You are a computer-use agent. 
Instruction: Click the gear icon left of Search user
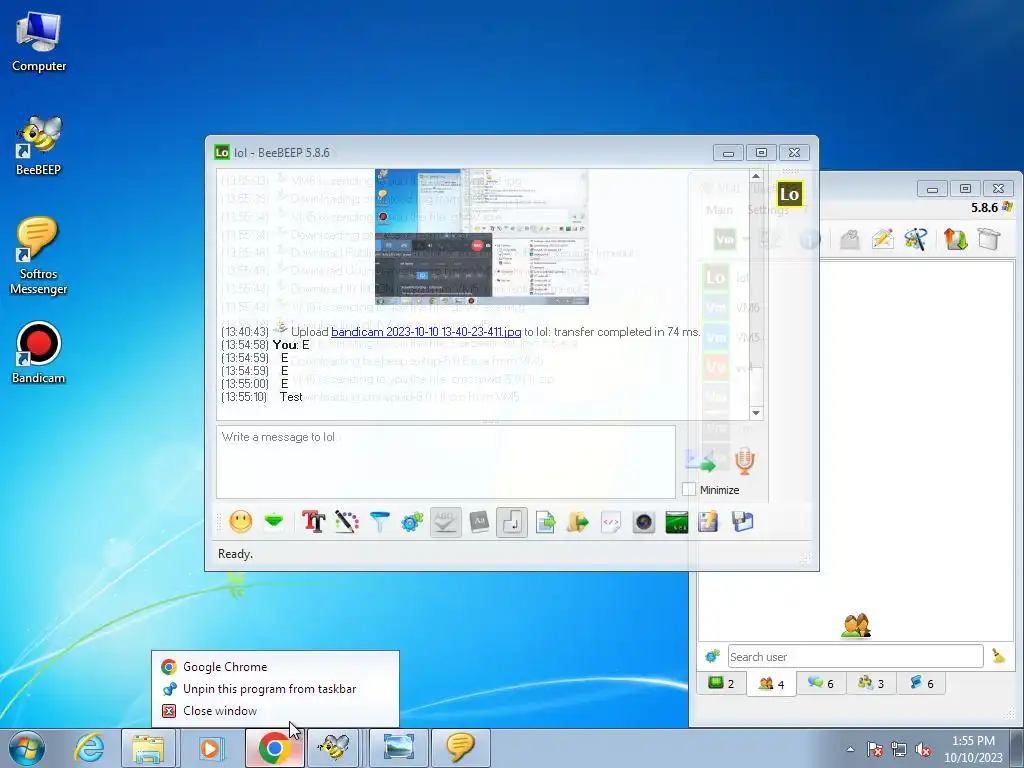tap(712, 656)
